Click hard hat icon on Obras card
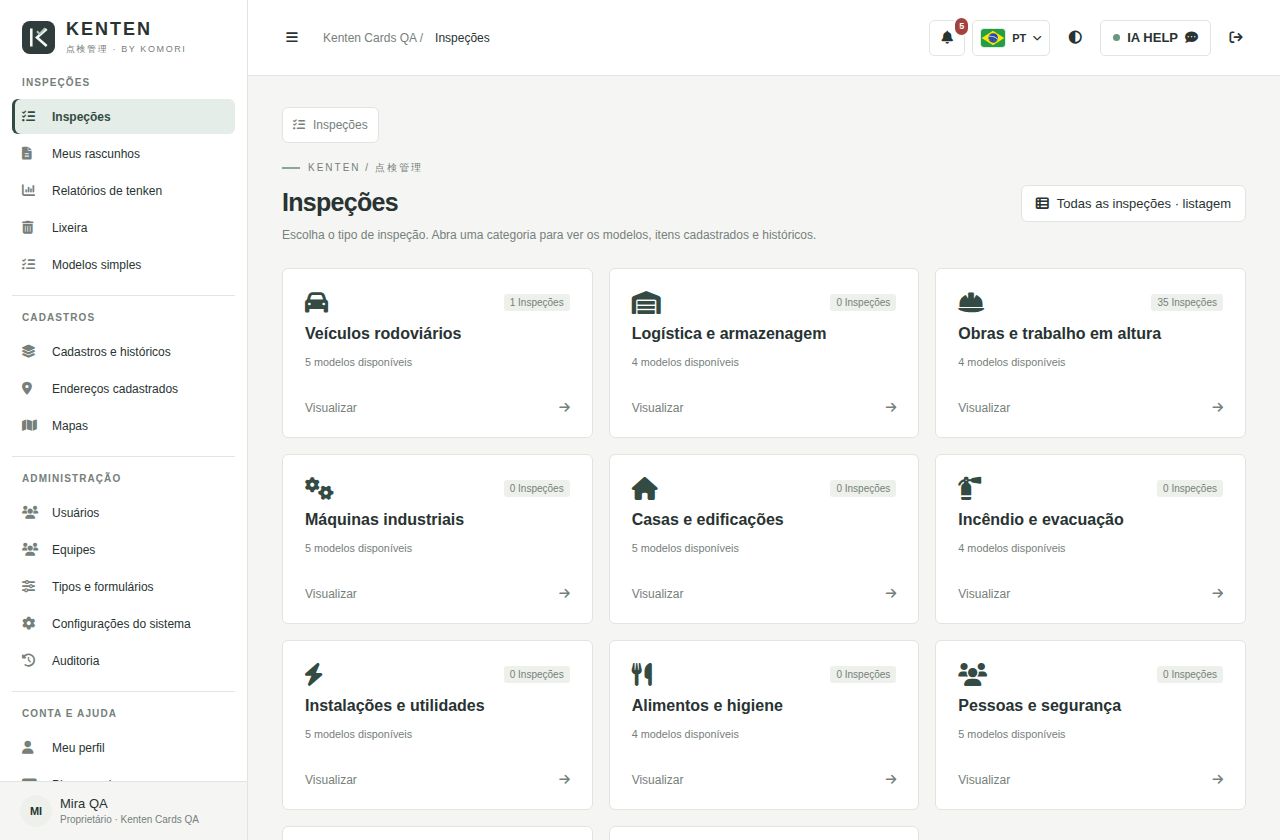 971,302
